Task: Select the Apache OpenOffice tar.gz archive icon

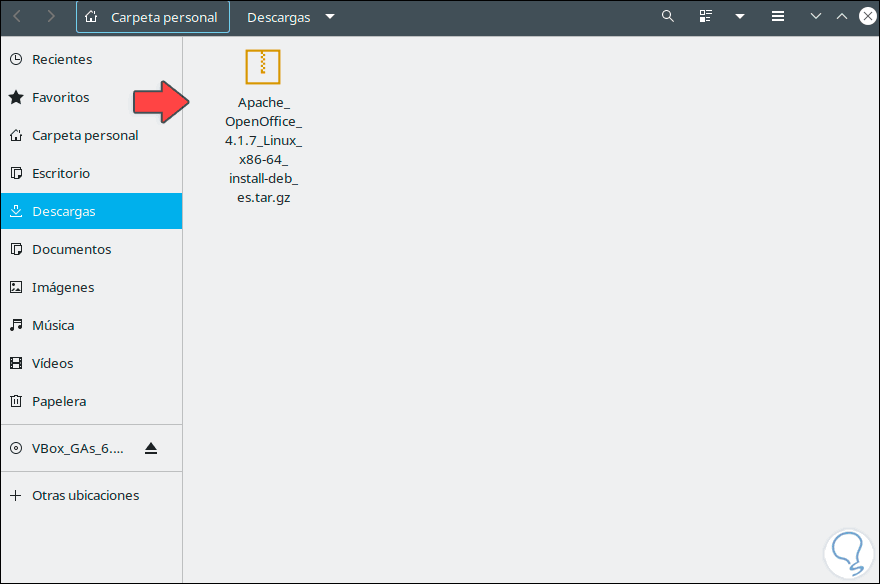Action: (x=263, y=67)
